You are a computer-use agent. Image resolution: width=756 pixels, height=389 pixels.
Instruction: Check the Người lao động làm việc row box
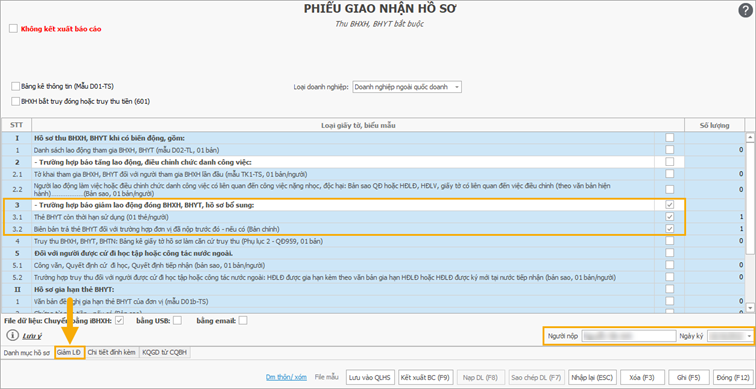[669, 189]
